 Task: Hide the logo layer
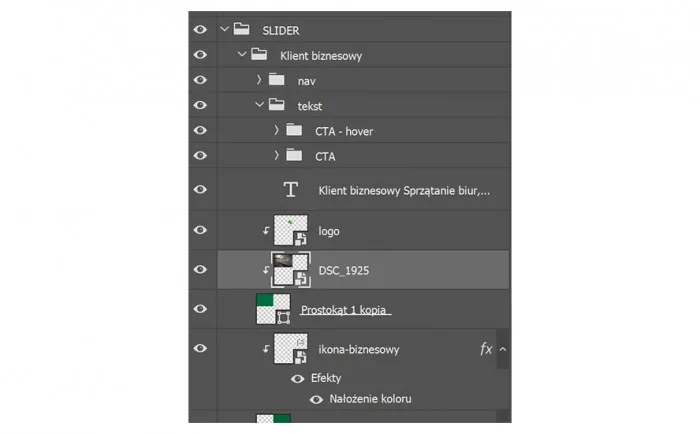click(x=200, y=230)
